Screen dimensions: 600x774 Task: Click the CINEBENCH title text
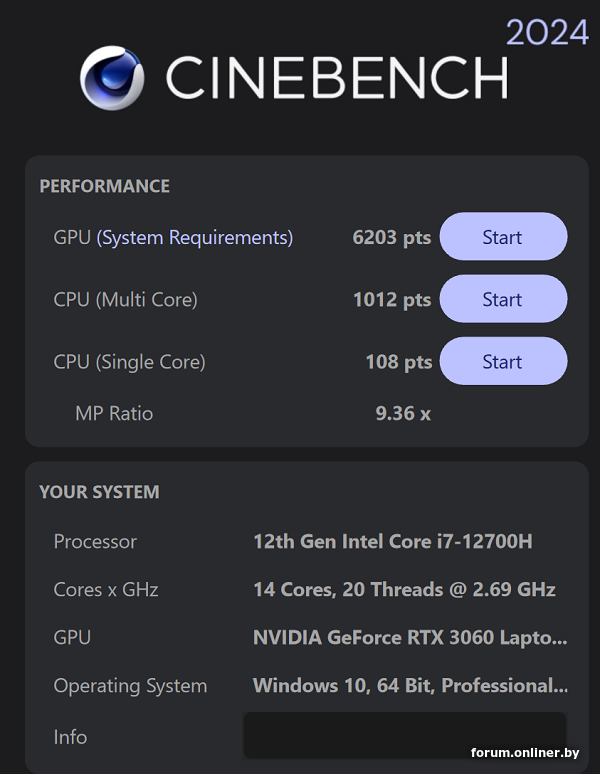tap(336, 78)
